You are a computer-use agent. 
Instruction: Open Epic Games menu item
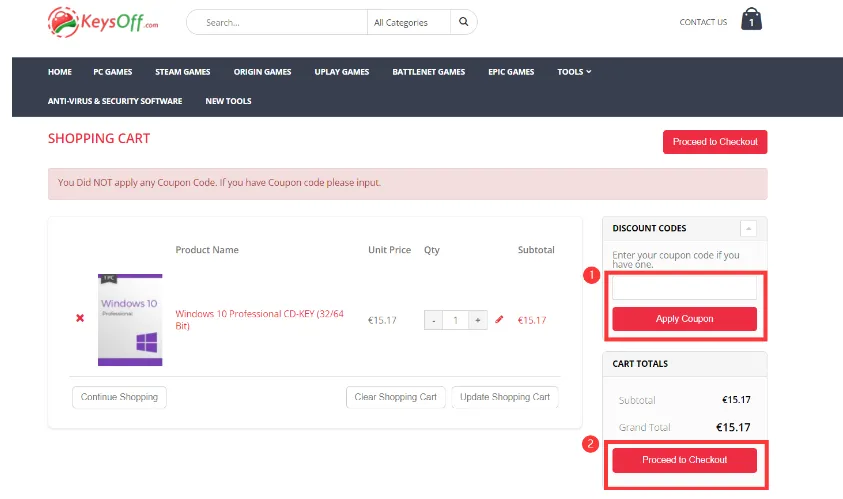(x=511, y=72)
